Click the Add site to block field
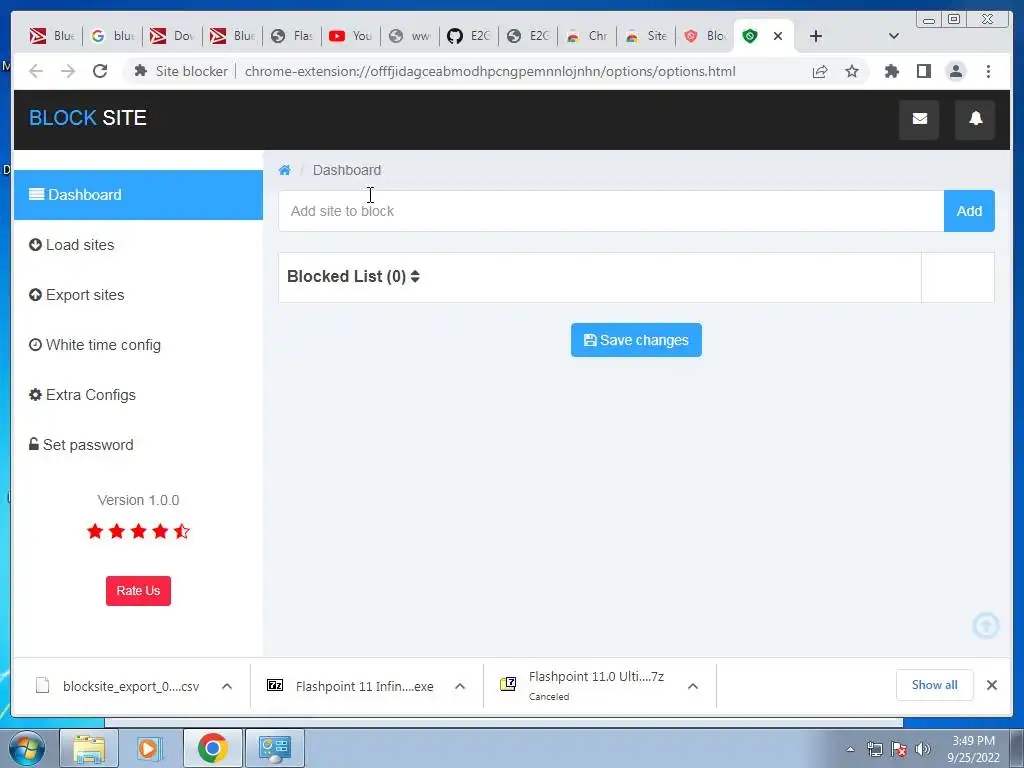Screen dimensions: 1024x768 coord(611,211)
